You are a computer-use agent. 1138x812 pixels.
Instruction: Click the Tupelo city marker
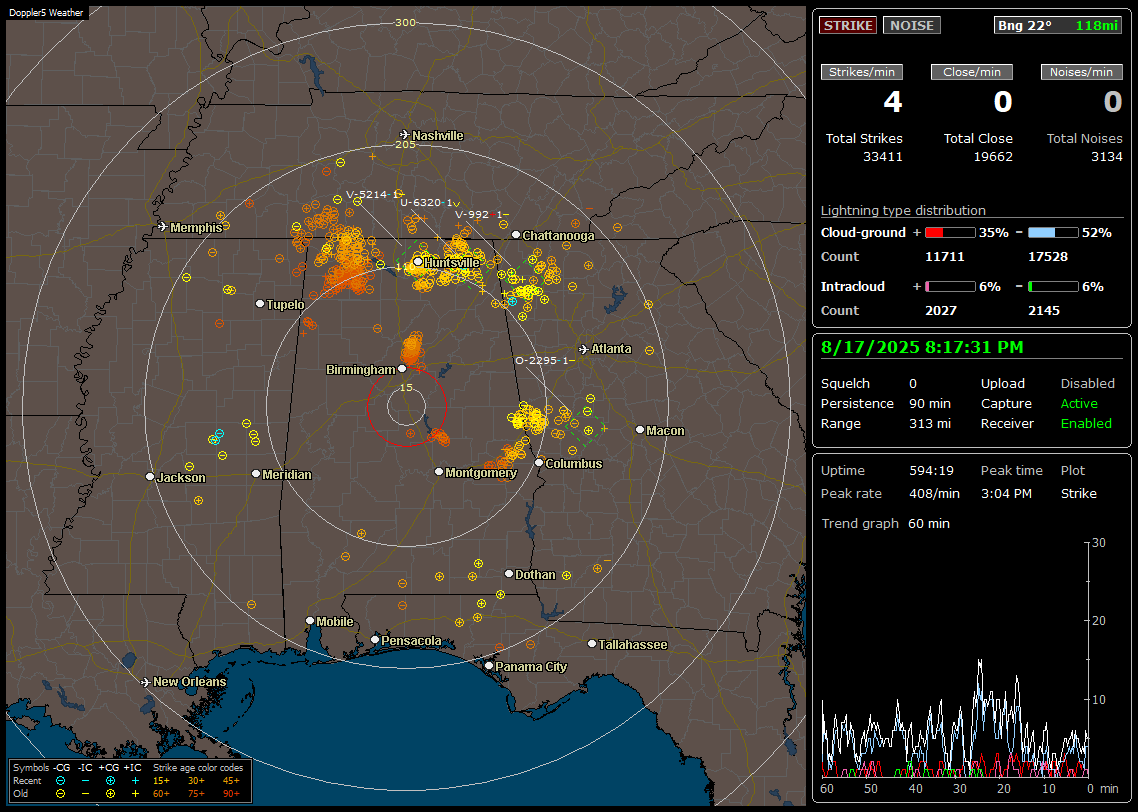[x=260, y=304]
